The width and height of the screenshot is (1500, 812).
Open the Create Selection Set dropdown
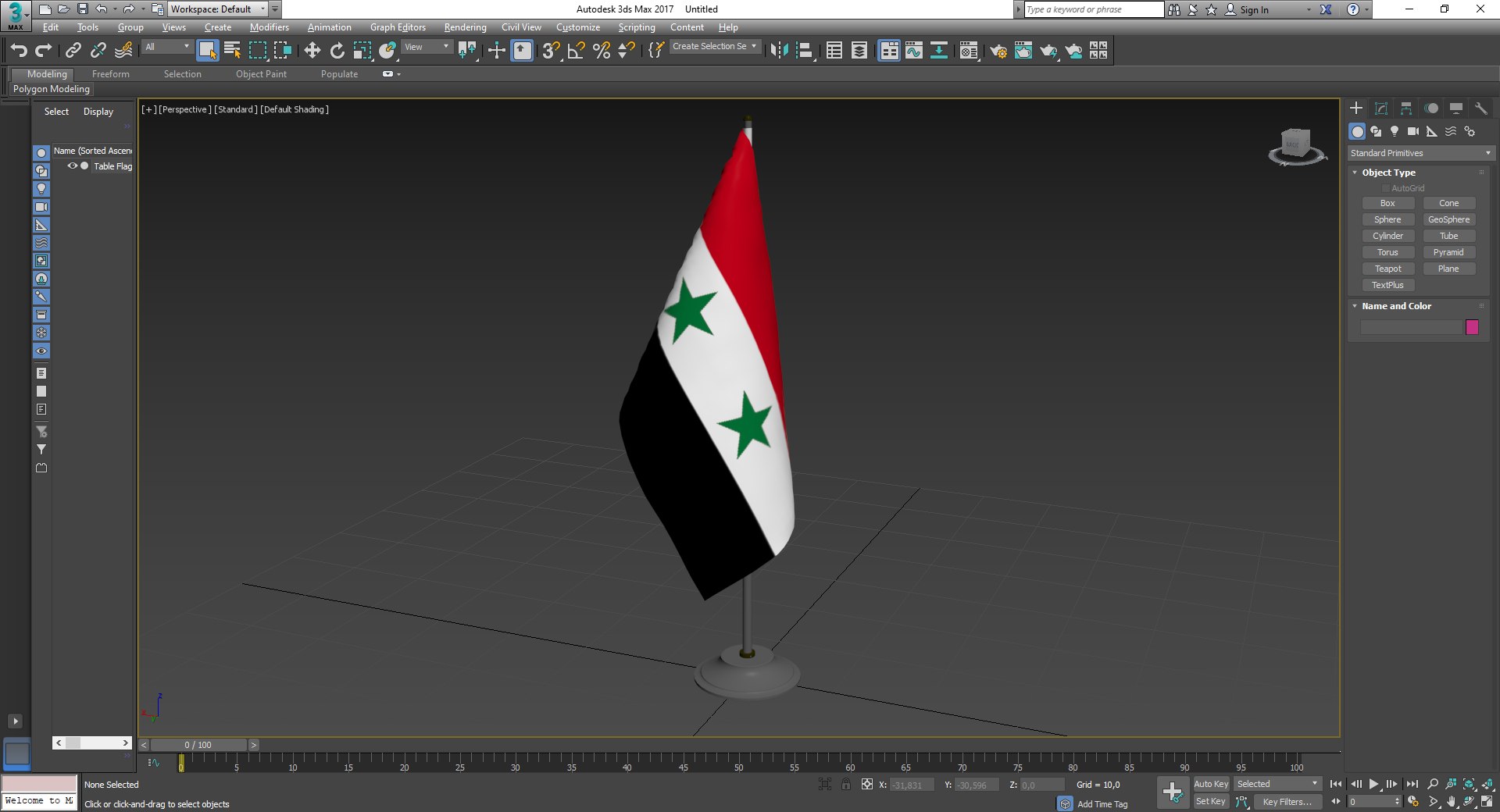pos(715,47)
